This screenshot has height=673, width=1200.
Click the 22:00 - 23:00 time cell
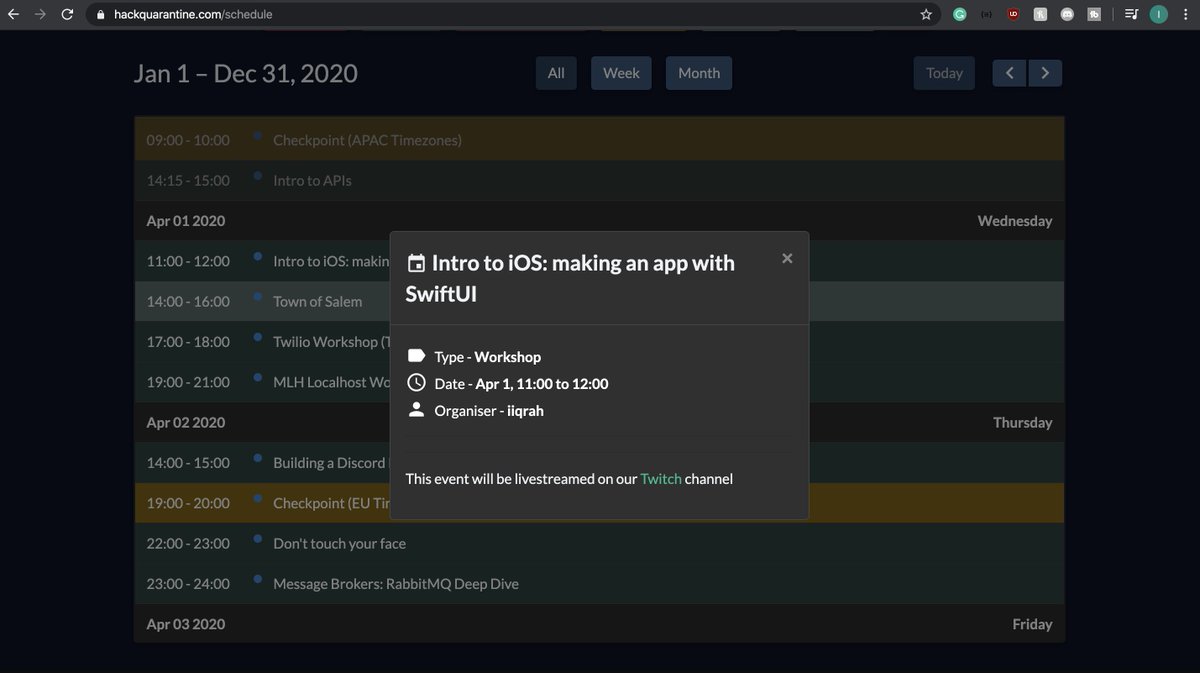pos(188,544)
